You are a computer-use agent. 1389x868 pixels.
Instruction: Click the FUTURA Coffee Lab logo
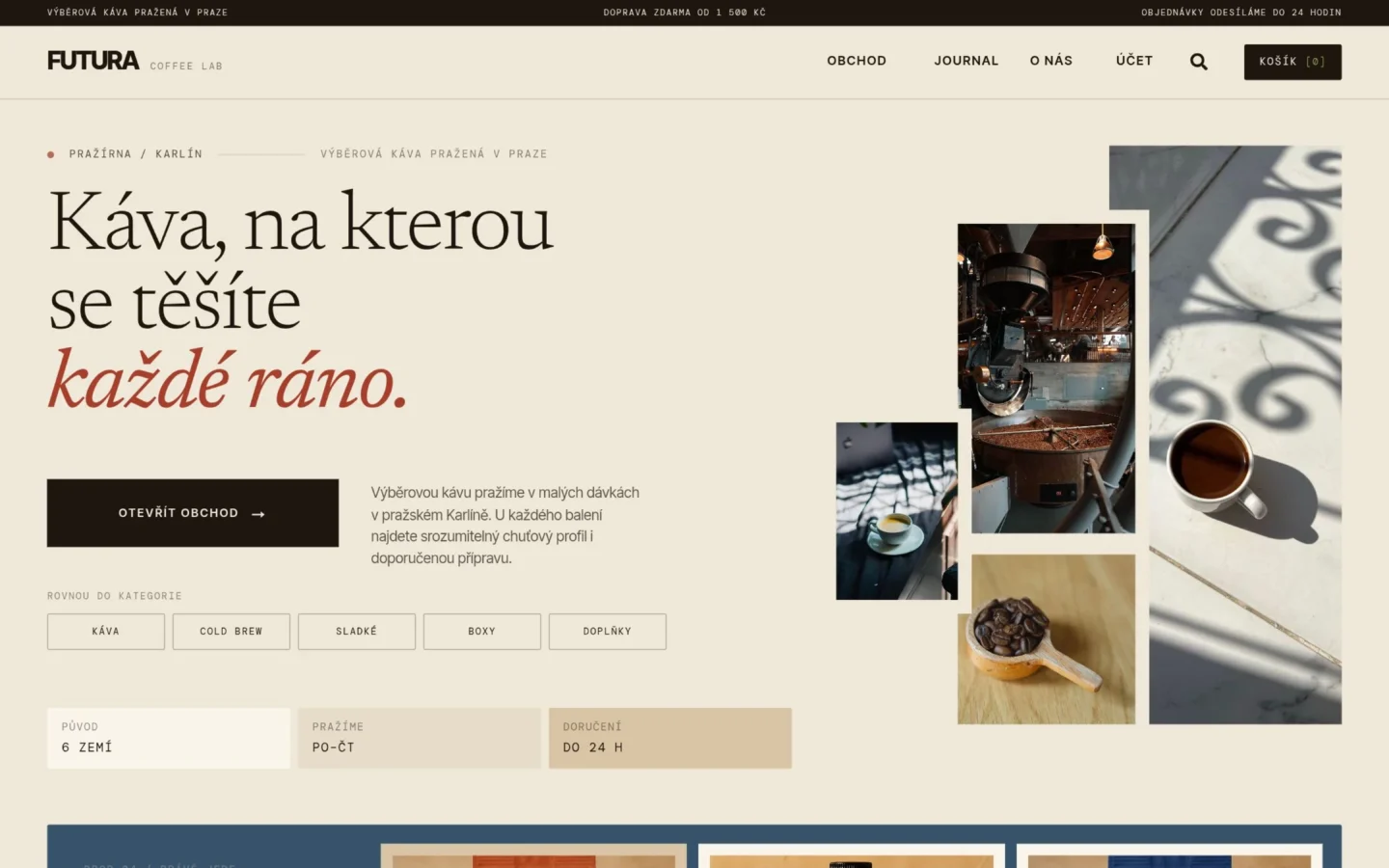135,61
